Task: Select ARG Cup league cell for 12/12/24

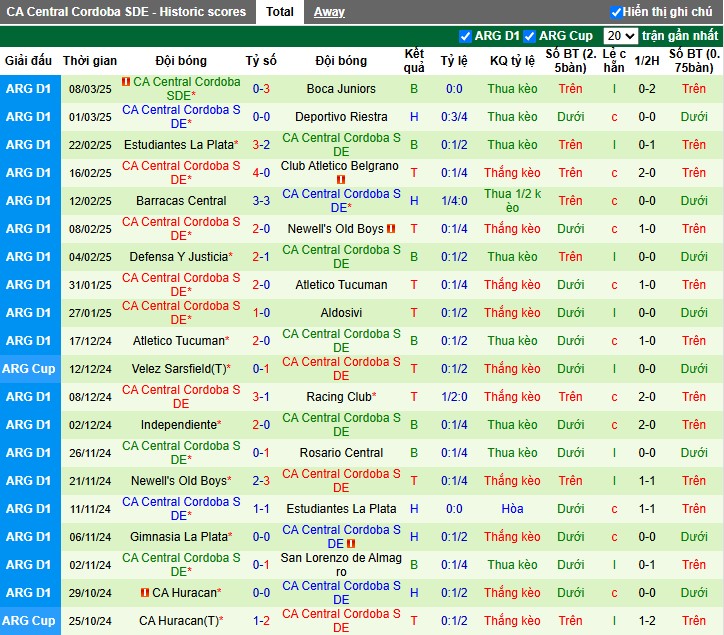Action: click(x=29, y=369)
